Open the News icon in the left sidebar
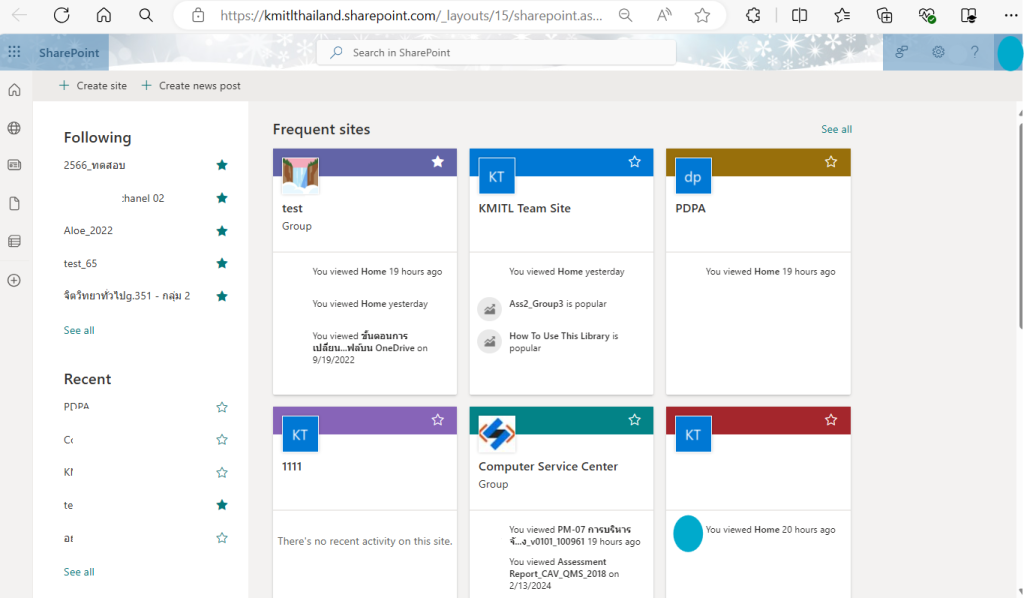1024x598 pixels. 13,164
